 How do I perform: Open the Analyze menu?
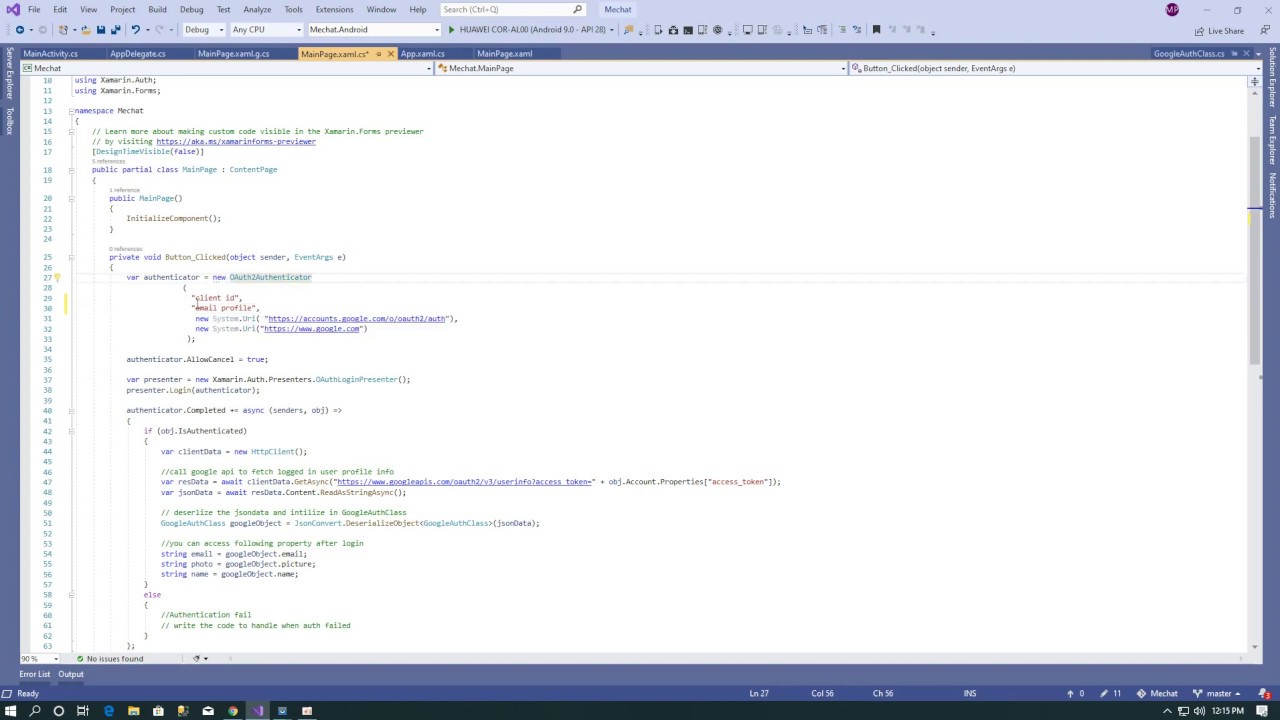(257, 10)
